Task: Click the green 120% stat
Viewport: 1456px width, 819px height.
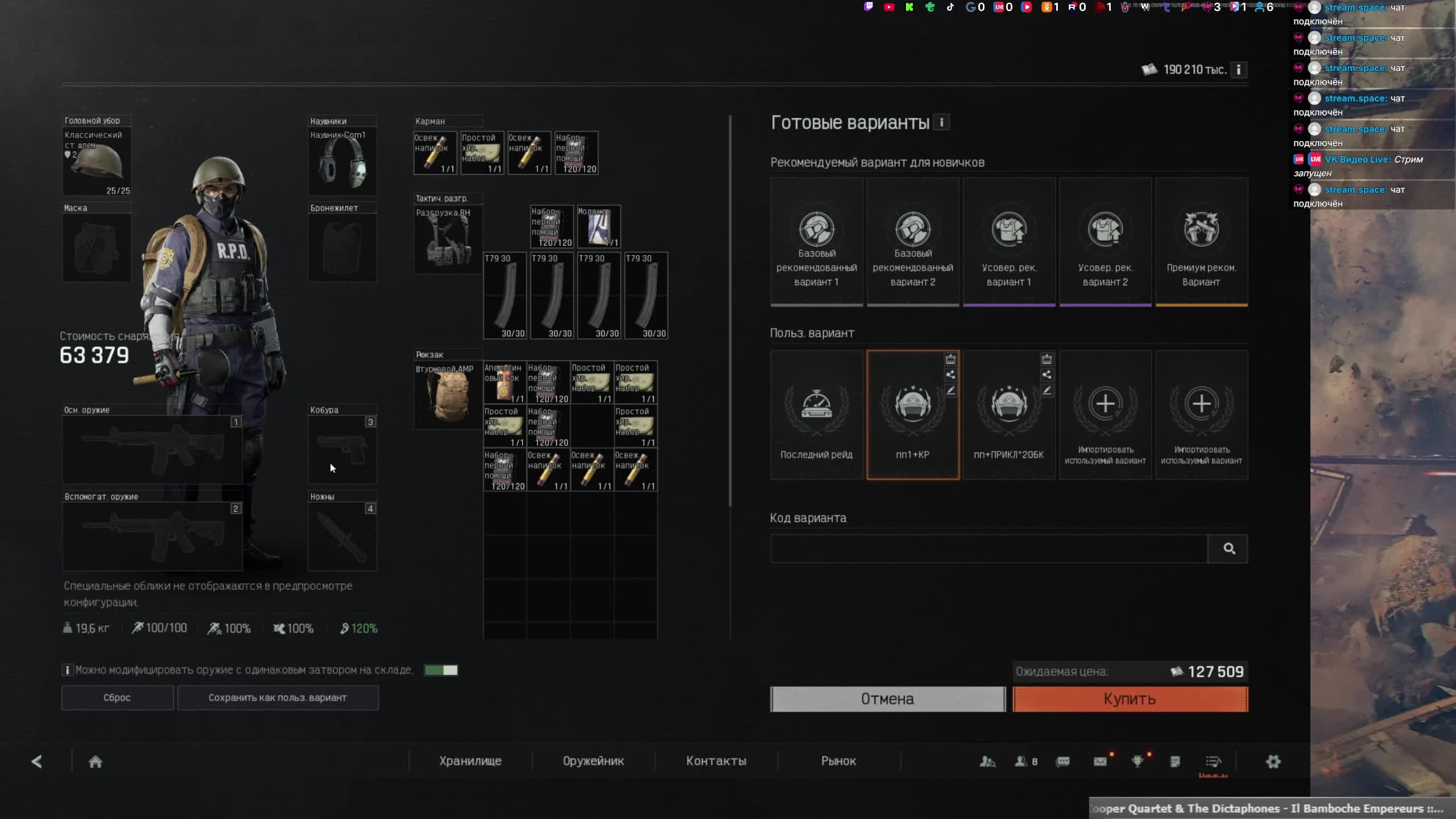Action: click(359, 628)
